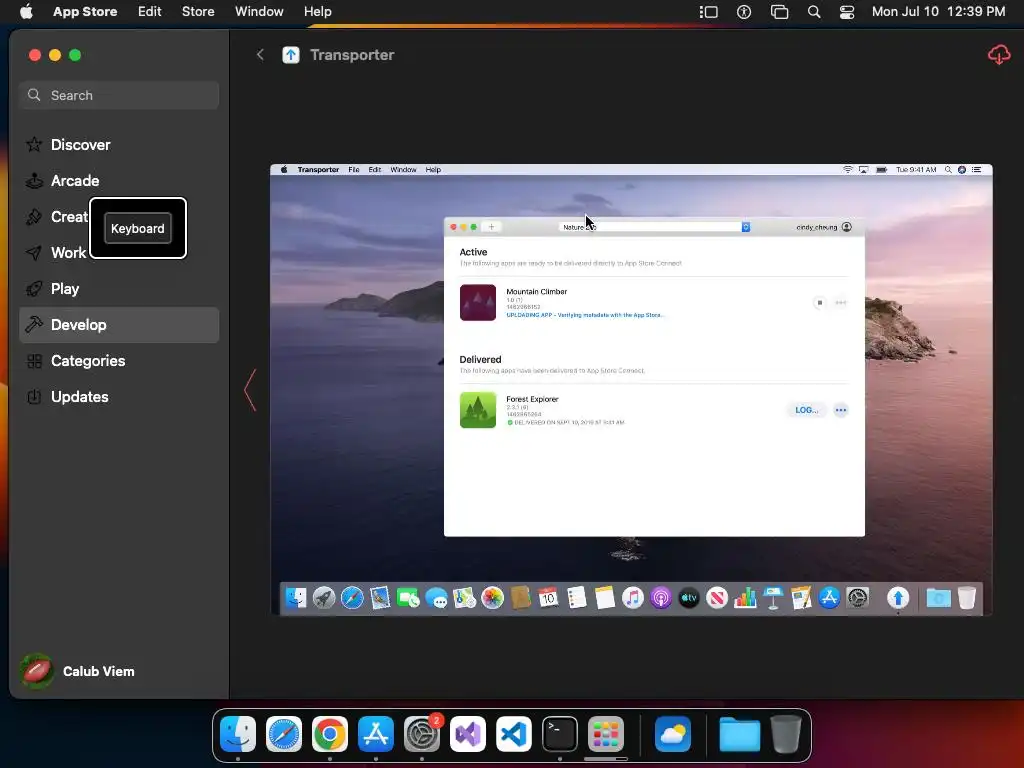Launch Visual Studio from the Dock
1024x768 pixels.
point(468,734)
